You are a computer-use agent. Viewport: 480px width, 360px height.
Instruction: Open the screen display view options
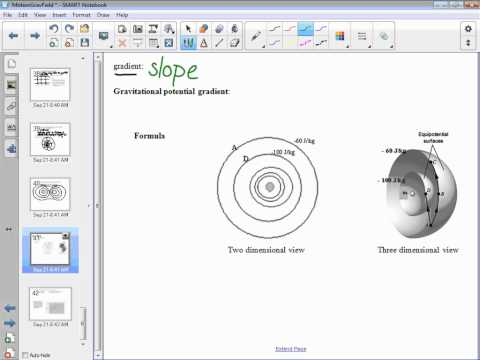click(104, 36)
